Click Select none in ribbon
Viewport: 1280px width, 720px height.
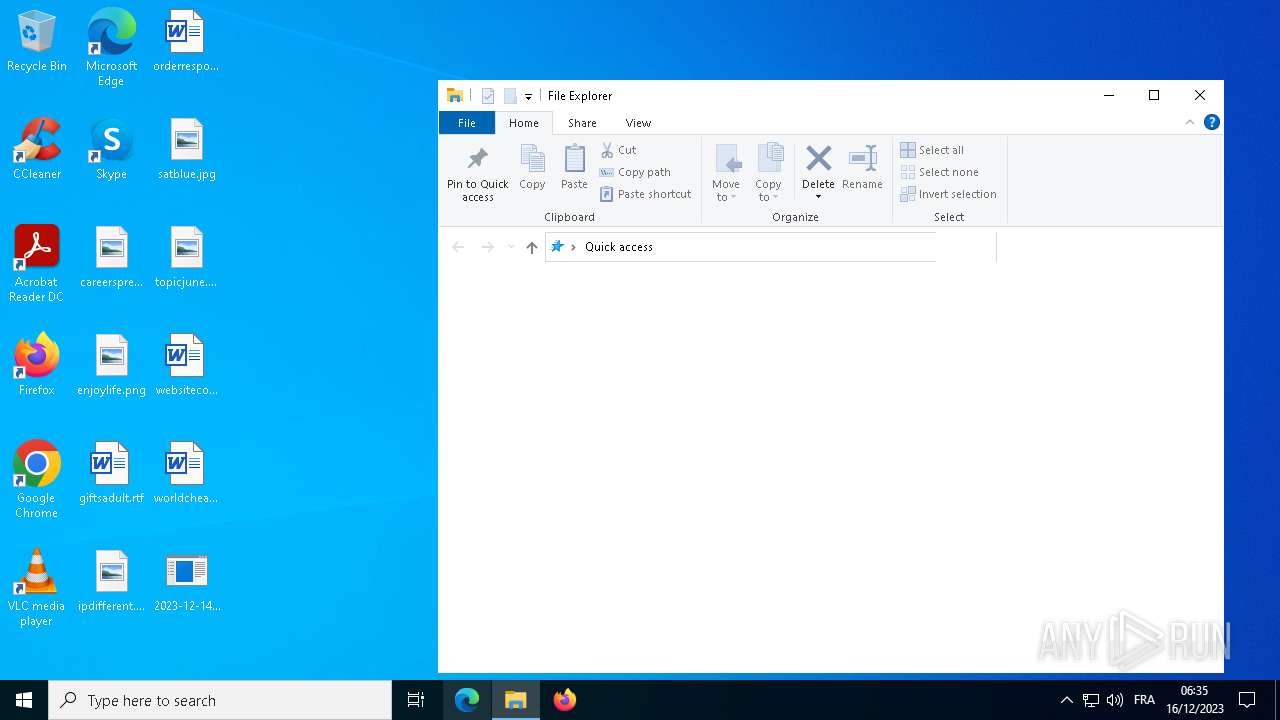(x=939, y=172)
